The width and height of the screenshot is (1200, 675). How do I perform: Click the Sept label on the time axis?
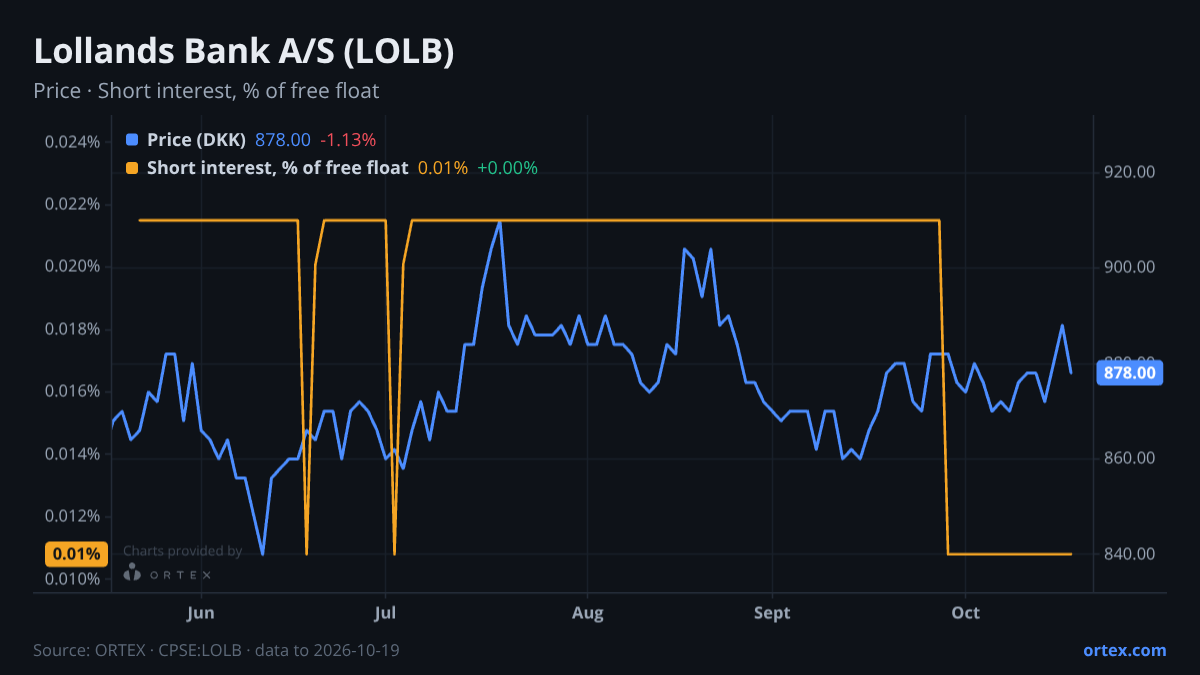click(x=772, y=612)
